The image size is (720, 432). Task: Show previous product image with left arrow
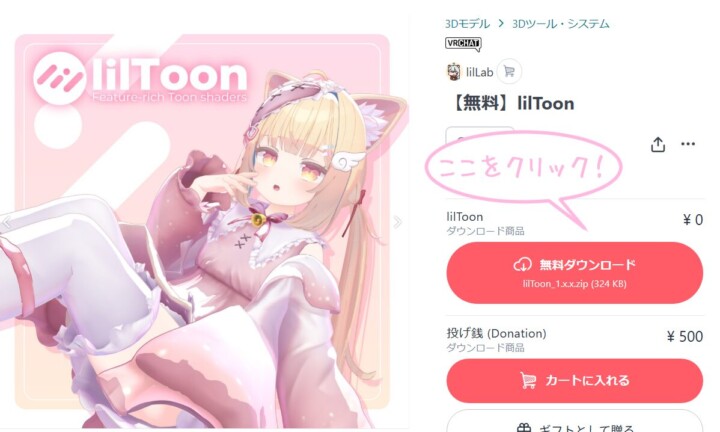tap(7, 223)
